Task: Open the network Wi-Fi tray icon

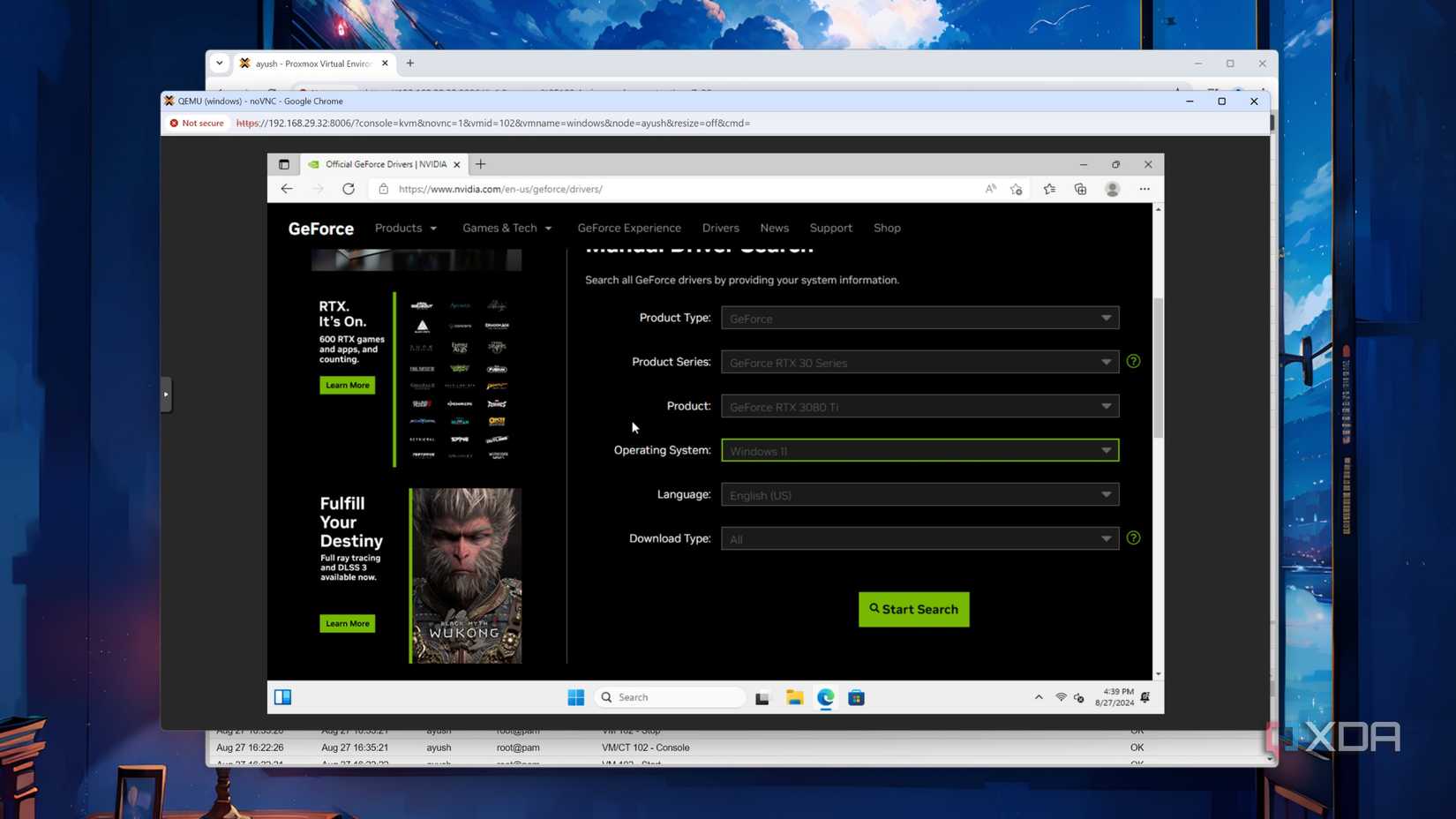Action: (1061, 697)
